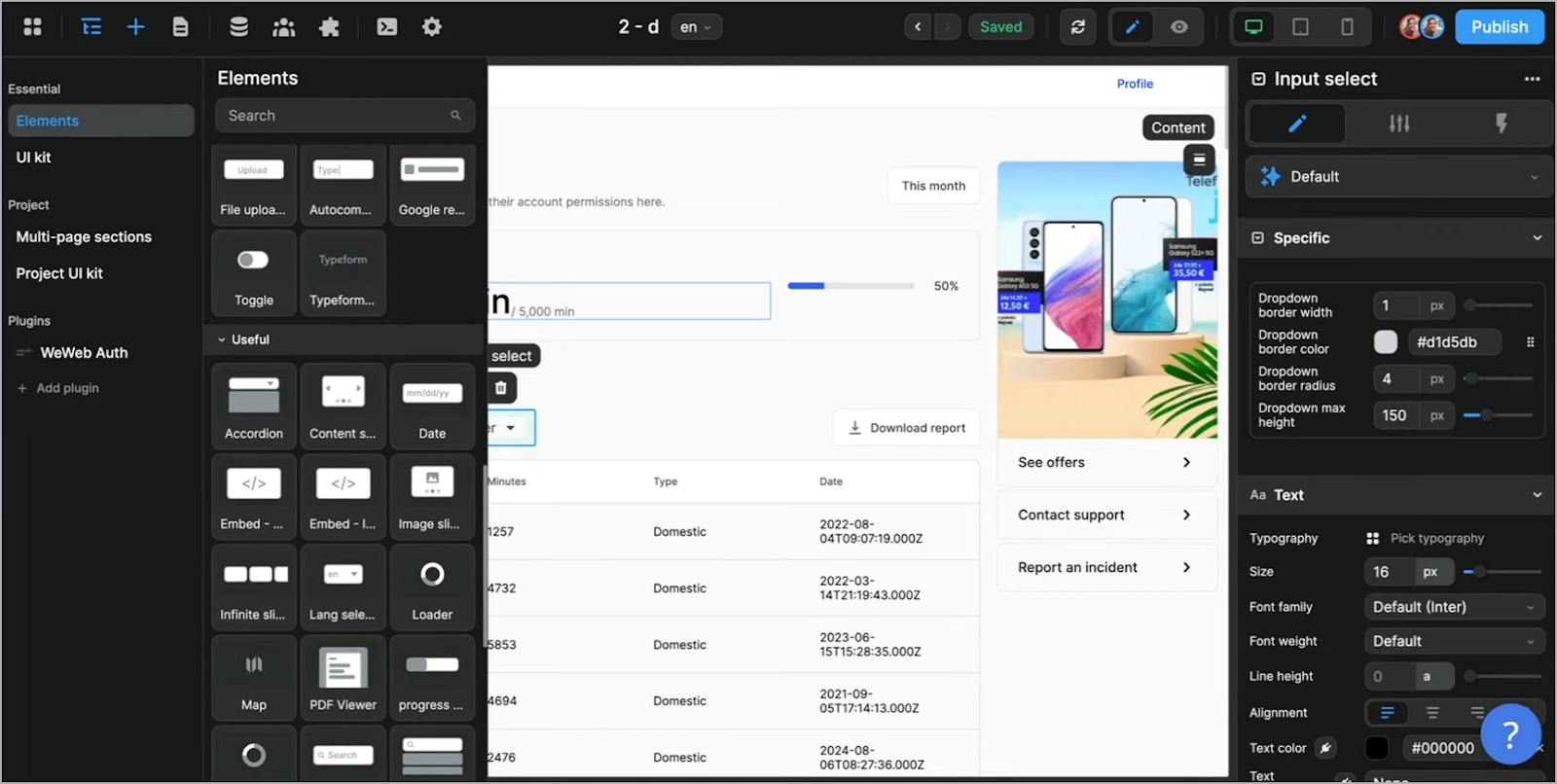This screenshot has height=784, width=1557.
Task: Switch to the style pencil tab
Action: click(1297, 124)
